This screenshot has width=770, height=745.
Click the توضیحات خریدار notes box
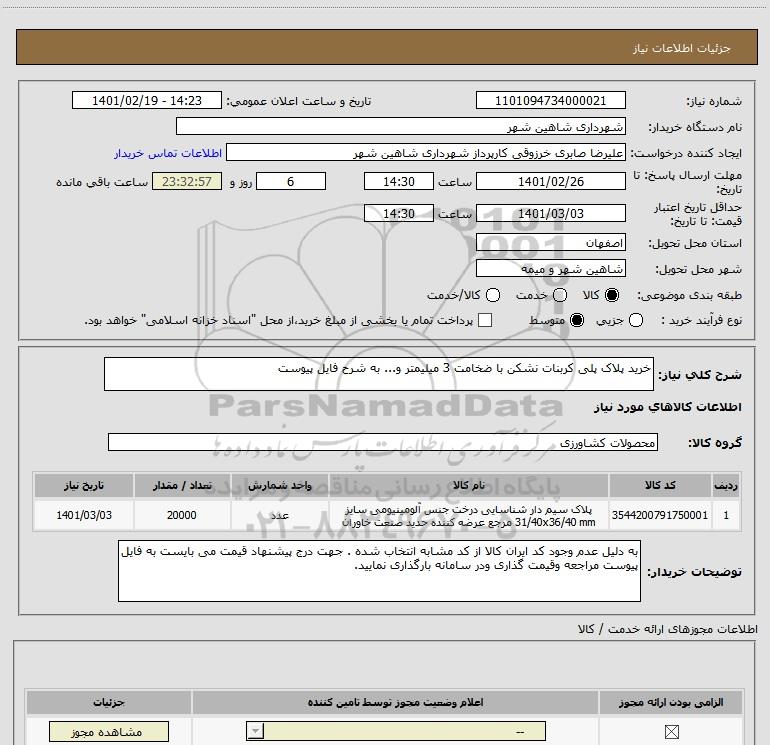coord(379,571)
